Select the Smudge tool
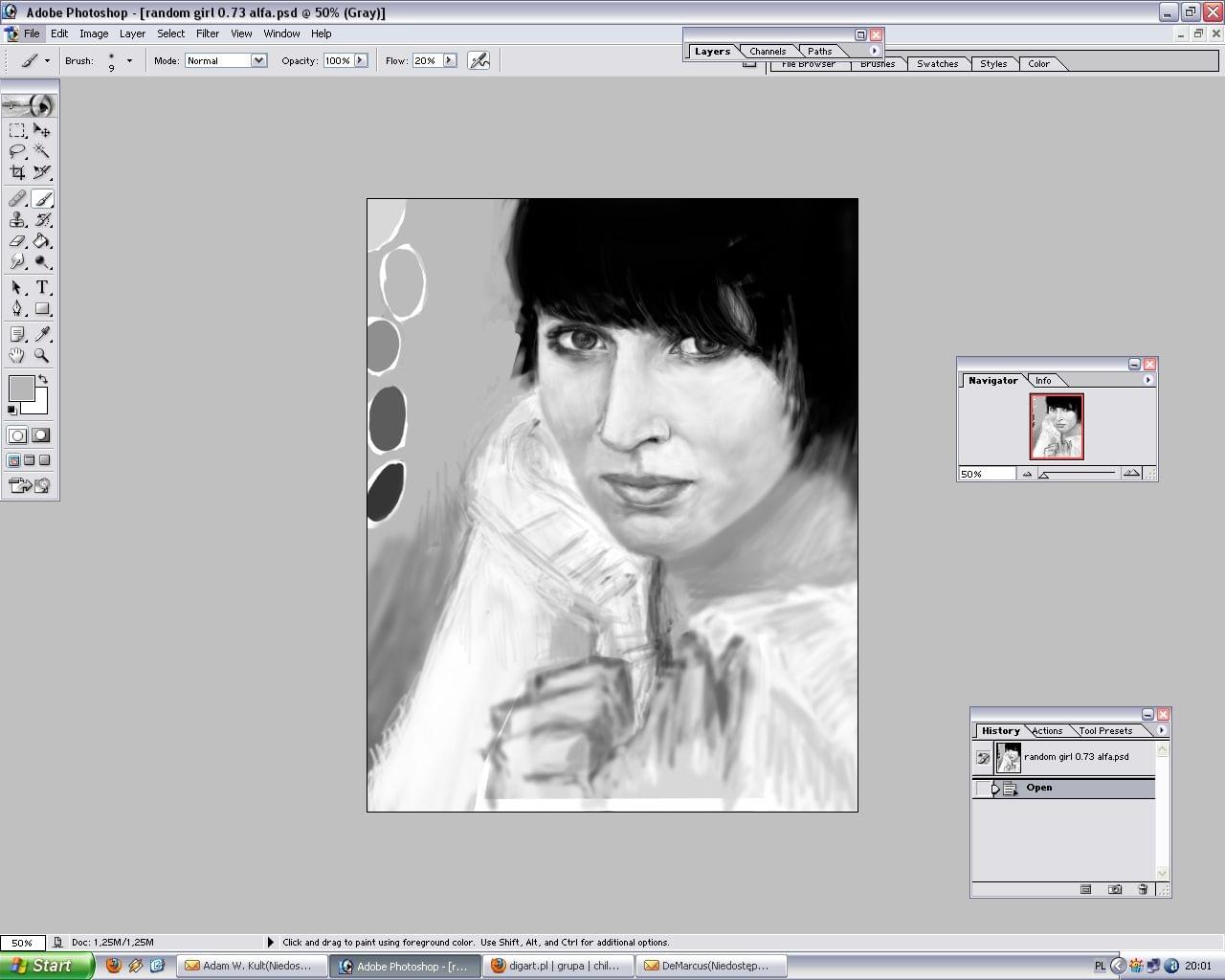Screen dimensions: 1225x980 pyautogui.click(x=17, y=261)
